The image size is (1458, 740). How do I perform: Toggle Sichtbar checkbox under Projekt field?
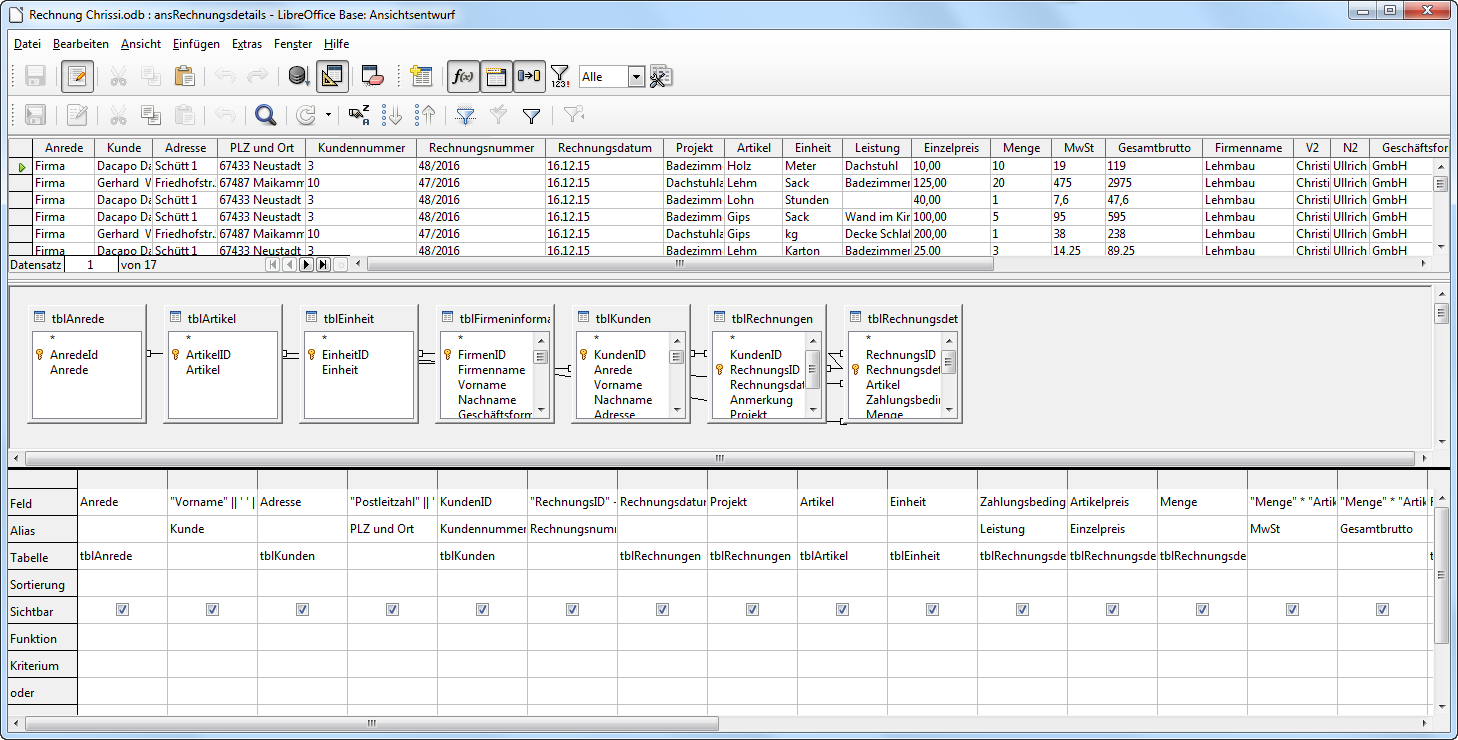tap(752, 610)
